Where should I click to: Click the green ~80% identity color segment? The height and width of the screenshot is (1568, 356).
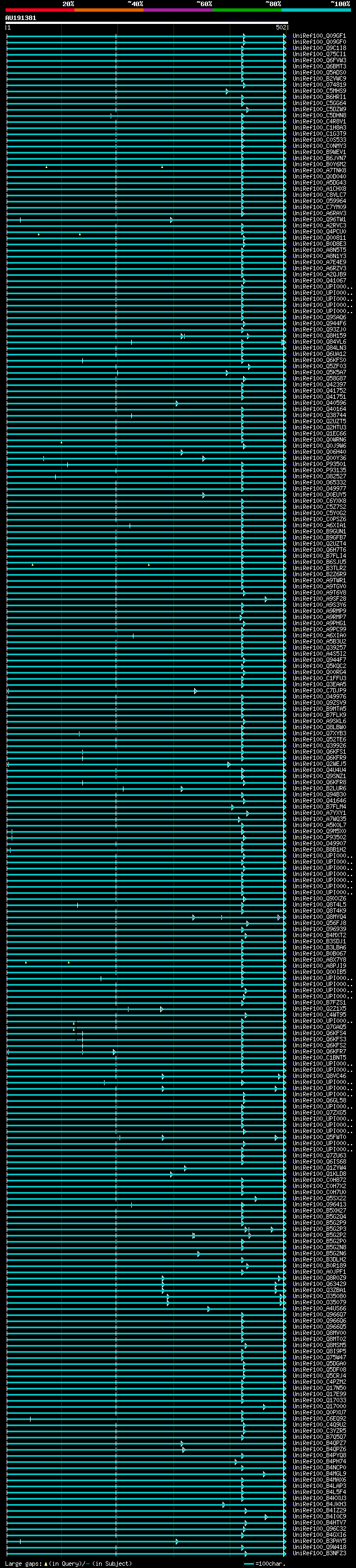(247, 10)
